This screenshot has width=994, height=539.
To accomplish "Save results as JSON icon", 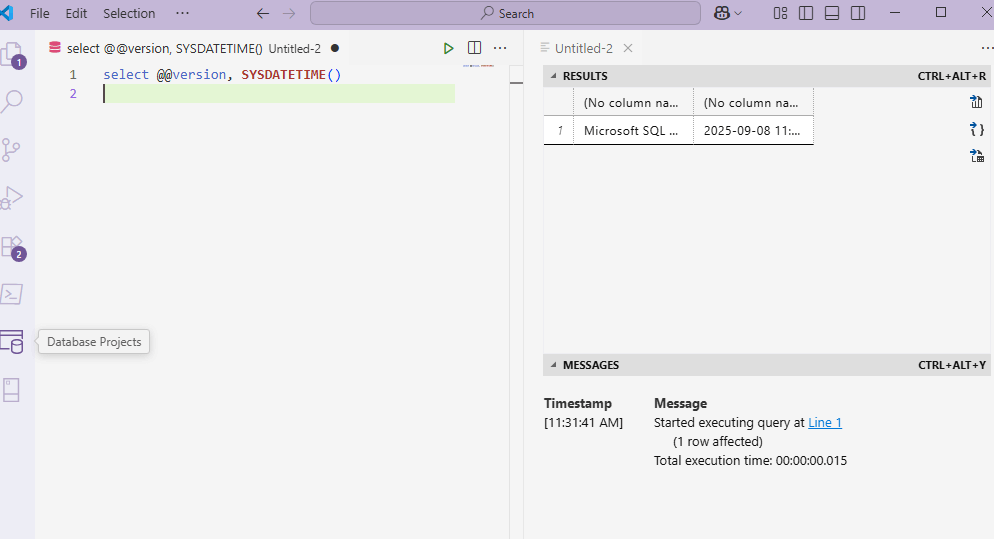I will (x=977, y=129).
